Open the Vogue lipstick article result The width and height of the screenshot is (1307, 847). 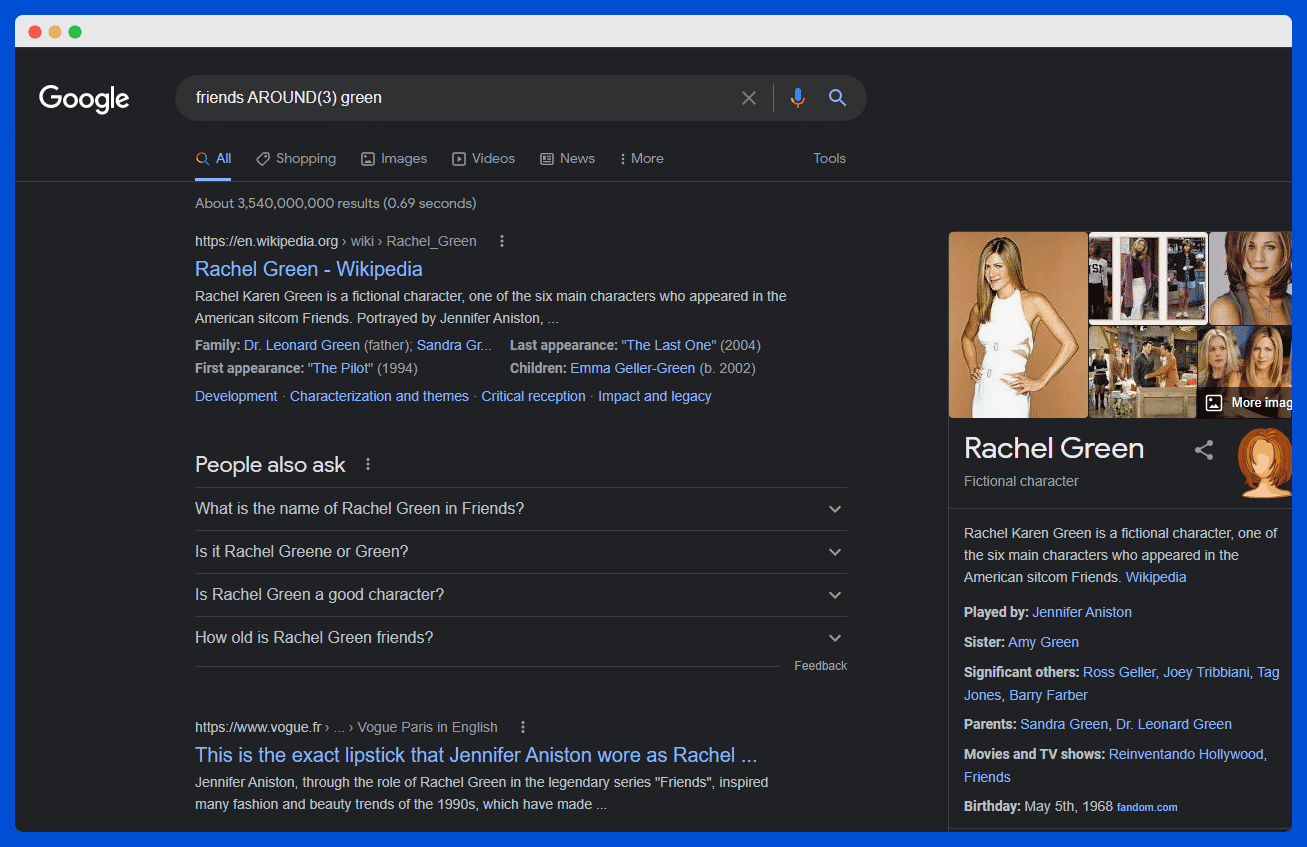pos(476,755)
